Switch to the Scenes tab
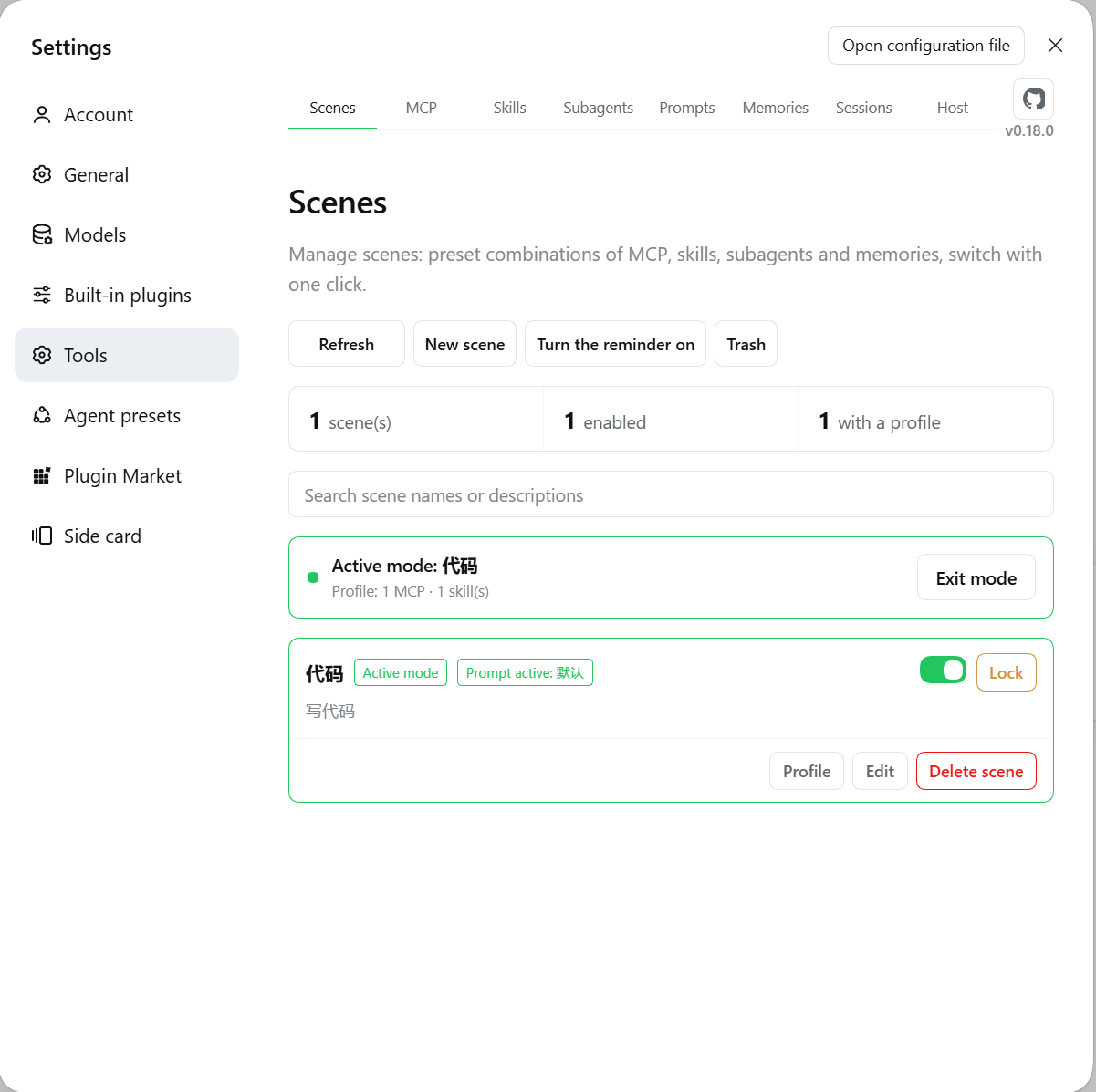Viewport: 1096px width, 1092px height. click(x=332, y=108)
